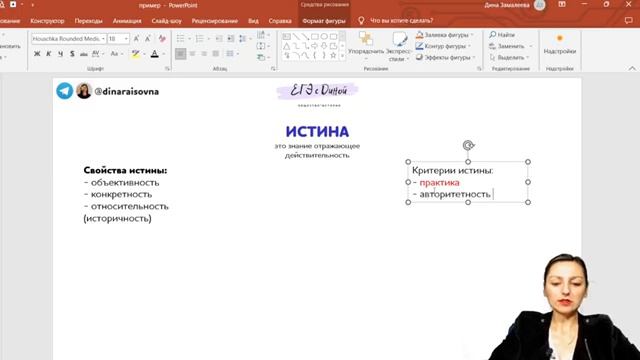Open comments icon in ribbon corner

point(628,20)
